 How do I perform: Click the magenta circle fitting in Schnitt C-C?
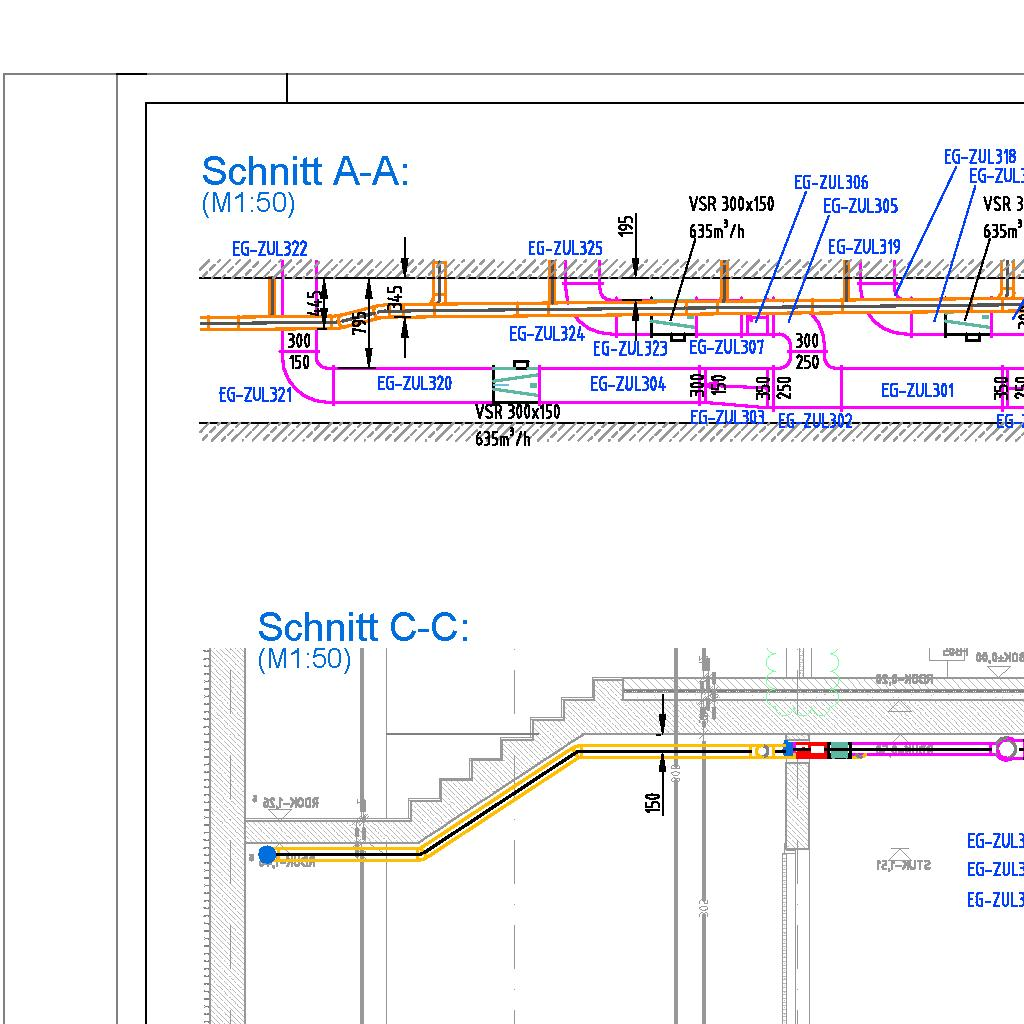tap(1005, 749)
